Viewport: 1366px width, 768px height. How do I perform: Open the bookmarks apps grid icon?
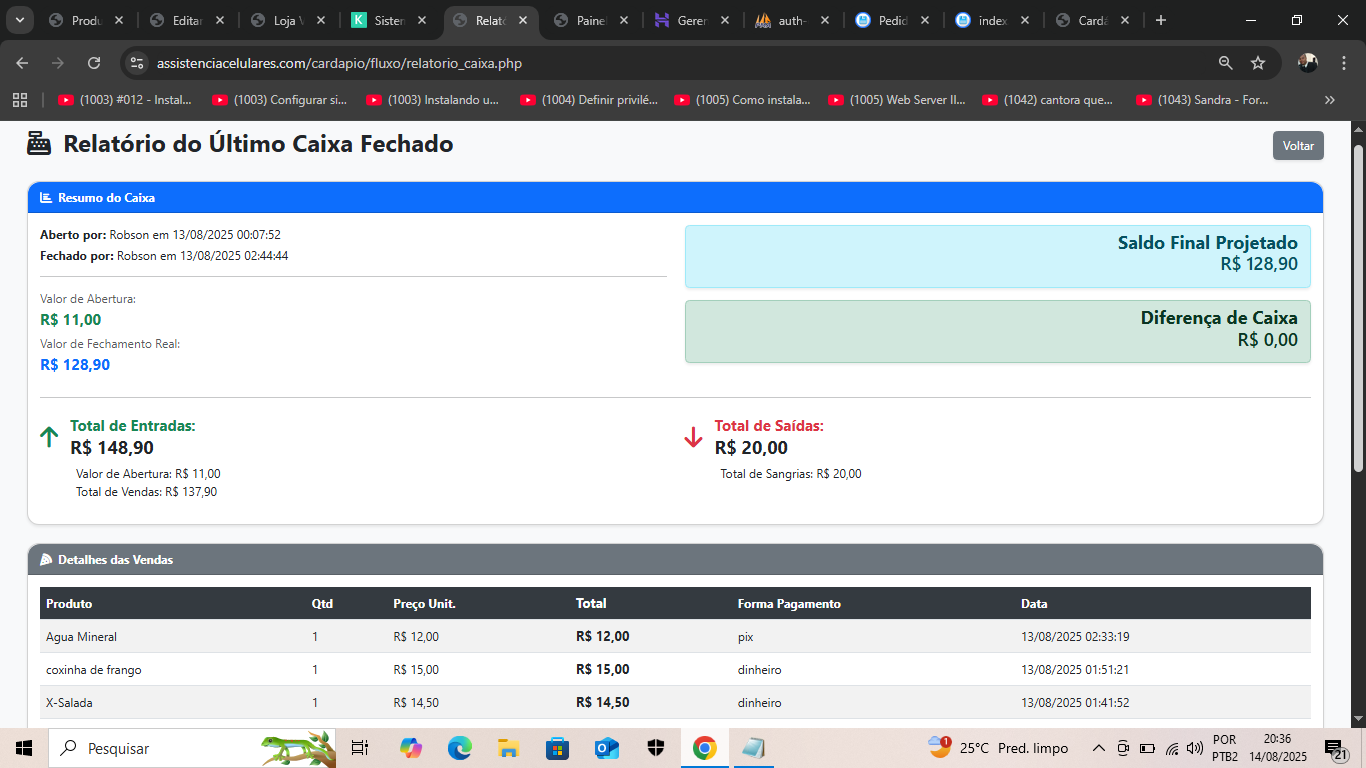tap(19, 100)
